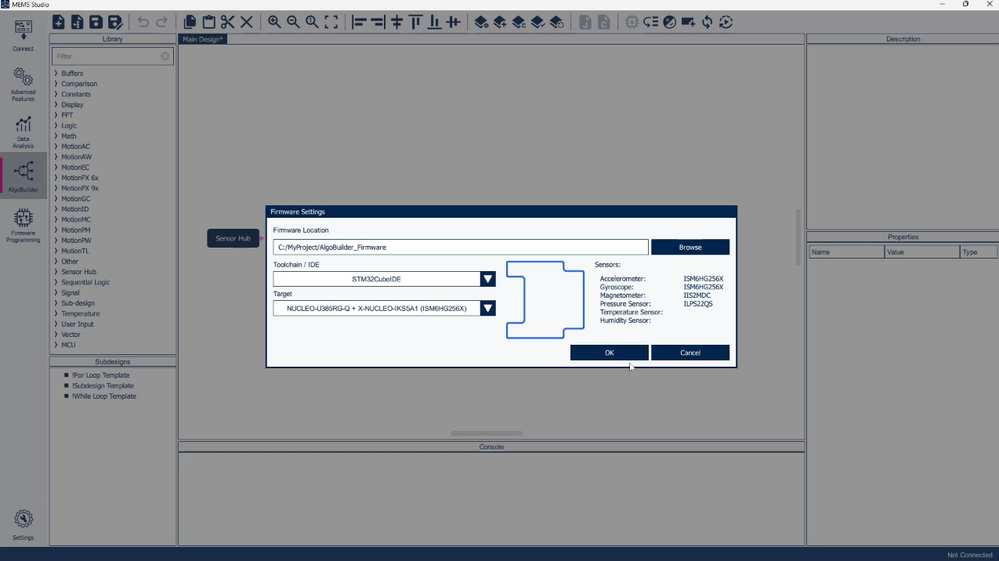Image resolution: width=999 pixels, height=561 pixels.
Task: Click the Type column header in Properties
Action: click(979, 252)
